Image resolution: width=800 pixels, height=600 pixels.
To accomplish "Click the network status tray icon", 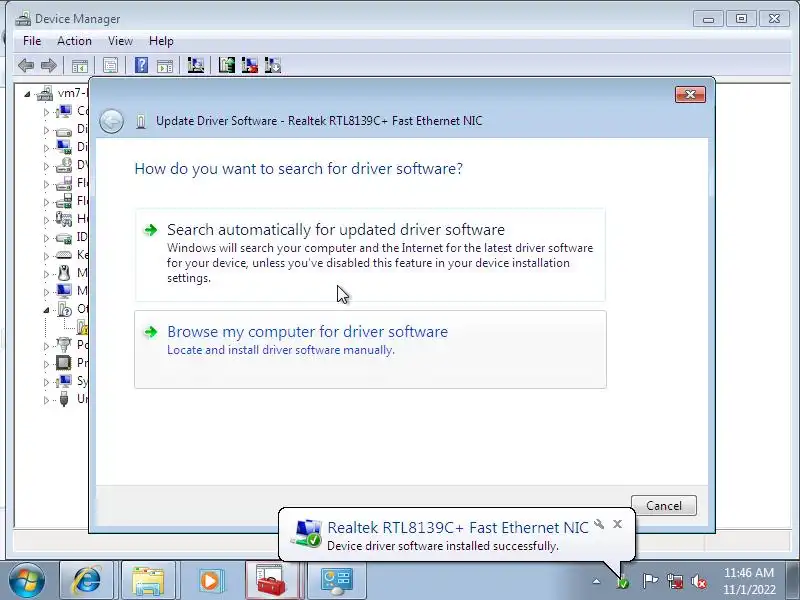I will tap(675, 581).
